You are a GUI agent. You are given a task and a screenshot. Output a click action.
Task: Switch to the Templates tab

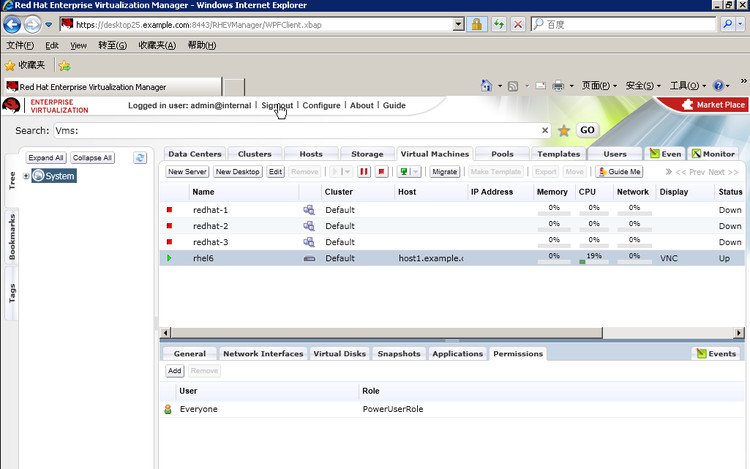tap(559, 154)
